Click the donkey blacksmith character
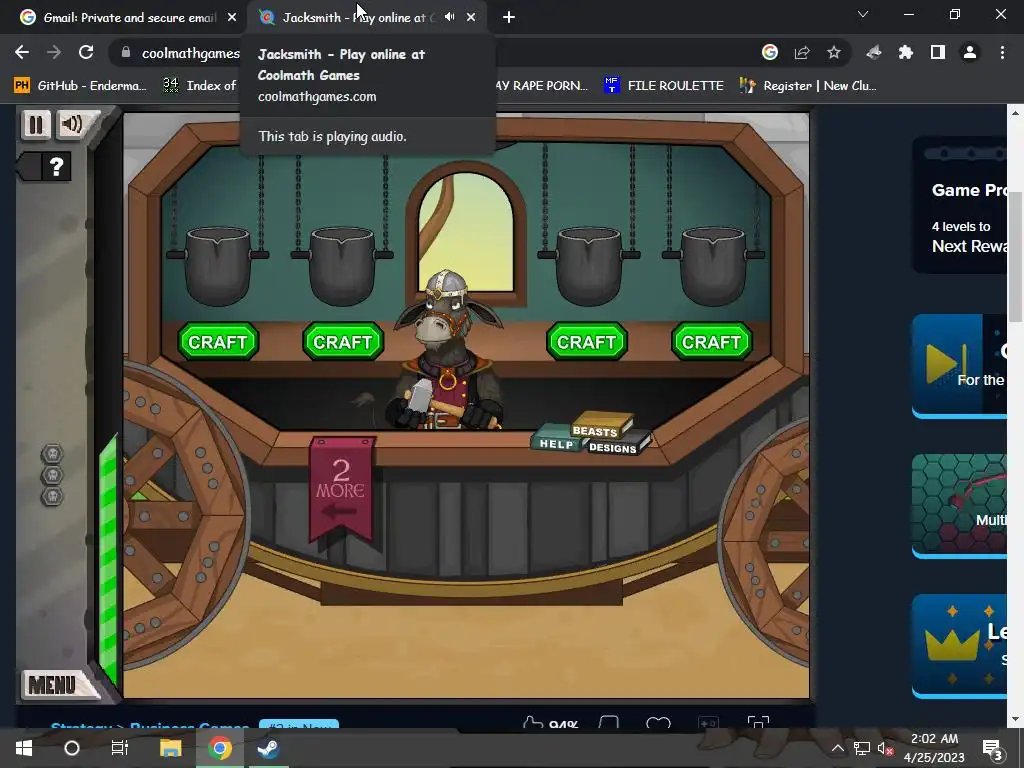 coord(446,353)
